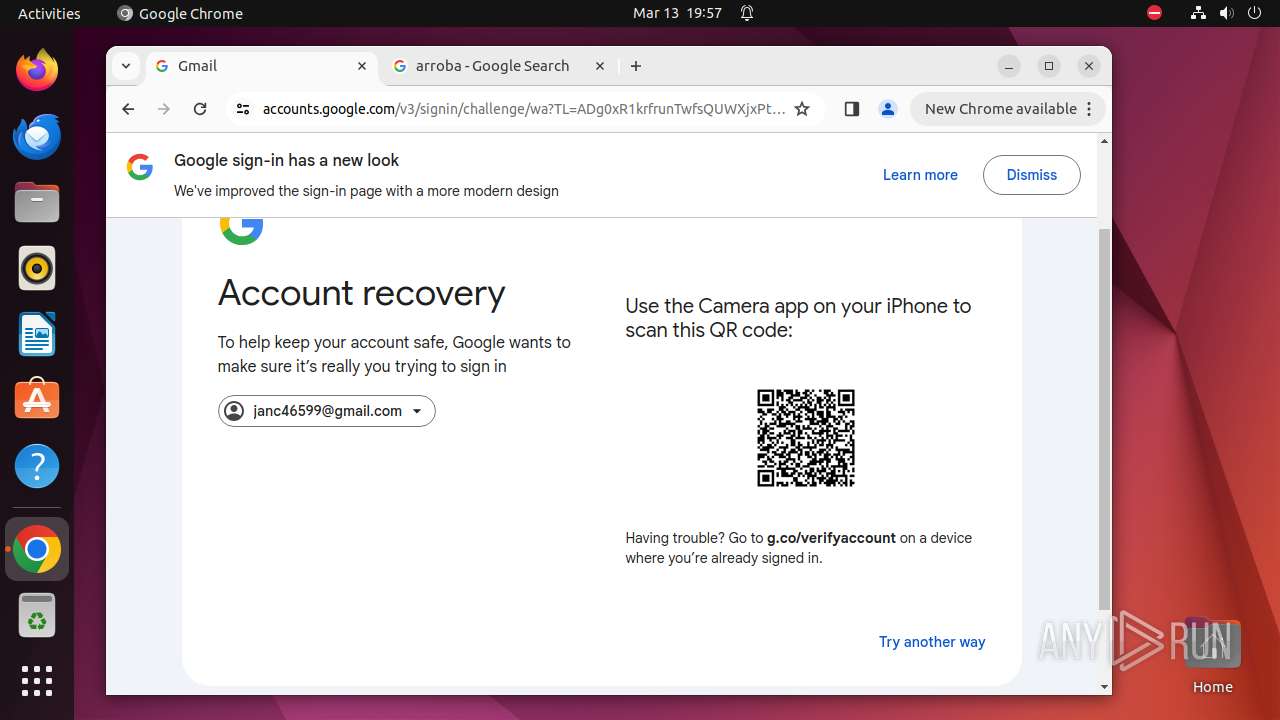
Task: Open the Files manager dock icon
Action: click(x=37, y=202)
